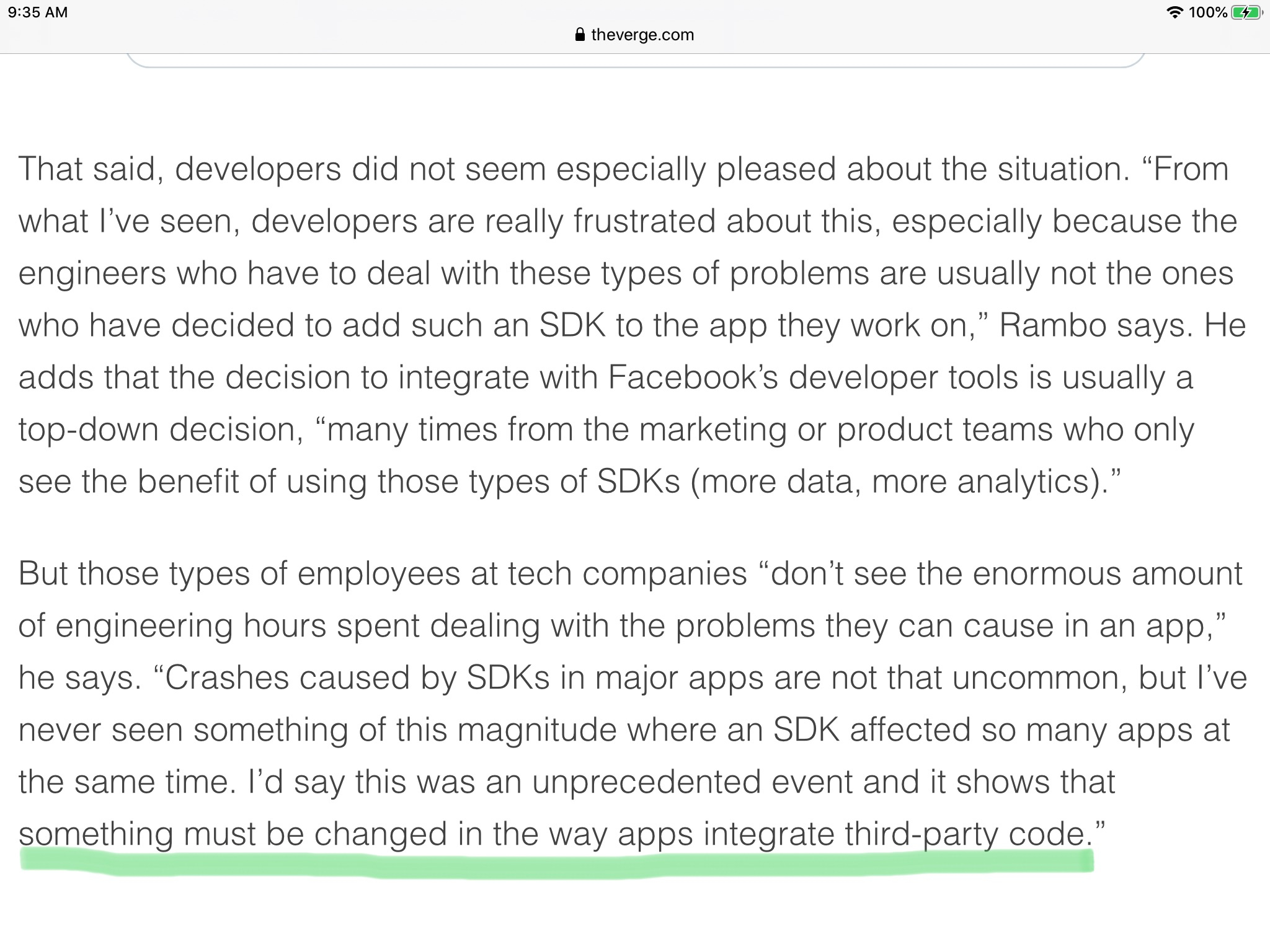The width and height of the screenshot is (1270, 952).
Task: Click the word "frustrated" in the article
Action: pos(644,221)
